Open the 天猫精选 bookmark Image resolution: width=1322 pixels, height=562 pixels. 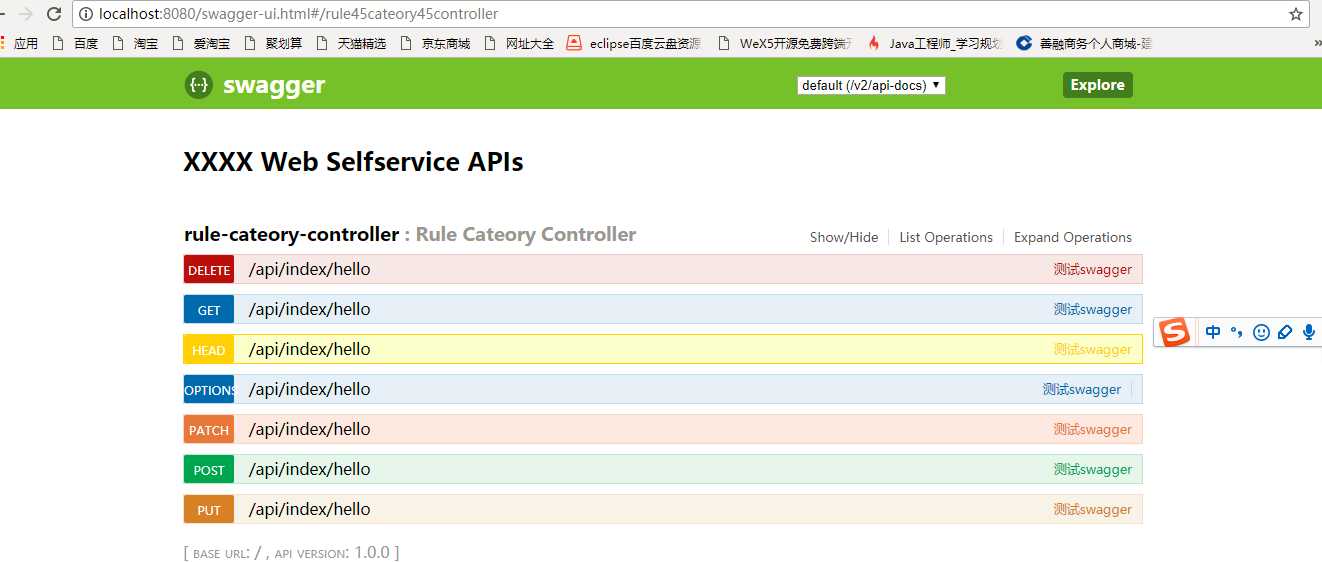(x=351, y=43)
